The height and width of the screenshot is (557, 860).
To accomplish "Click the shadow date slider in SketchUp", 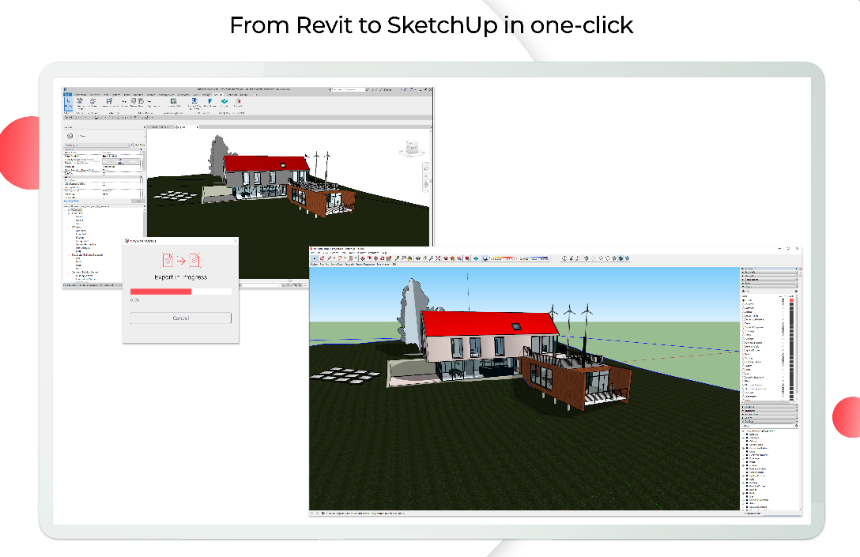I will 503,258.
